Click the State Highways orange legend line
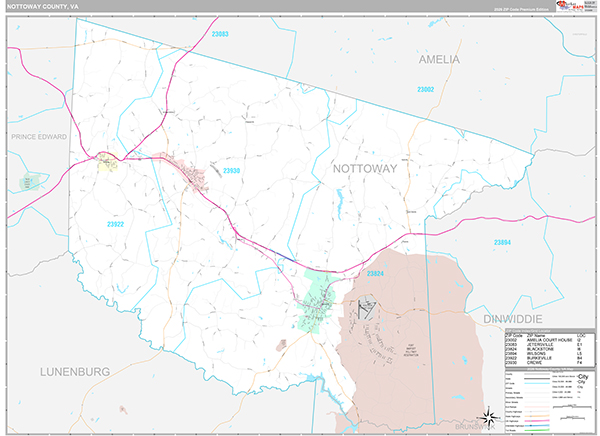The image size is (600, 436). pos(537,416)
